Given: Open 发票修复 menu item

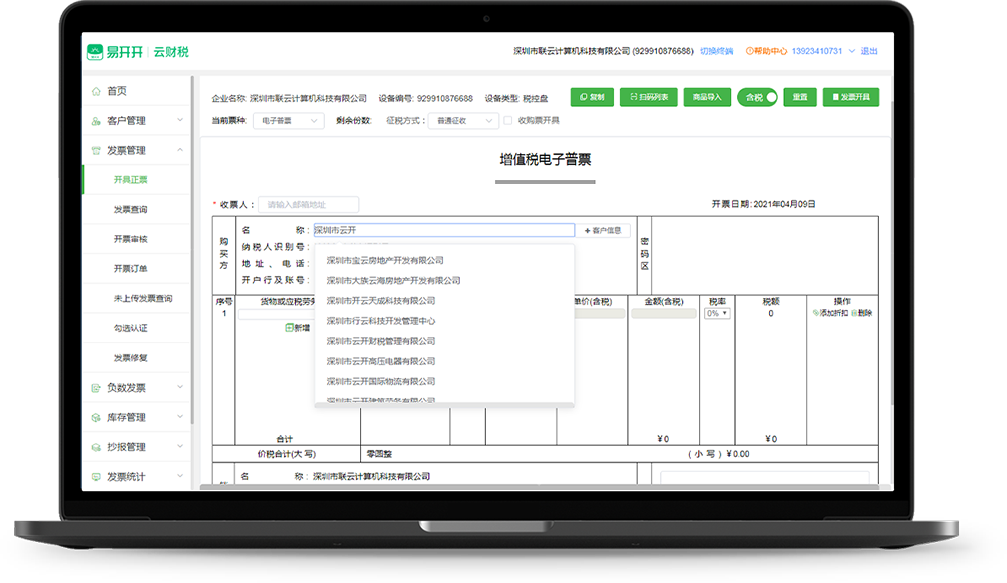Looking at the screenshot, I should (x=136, y=358).
